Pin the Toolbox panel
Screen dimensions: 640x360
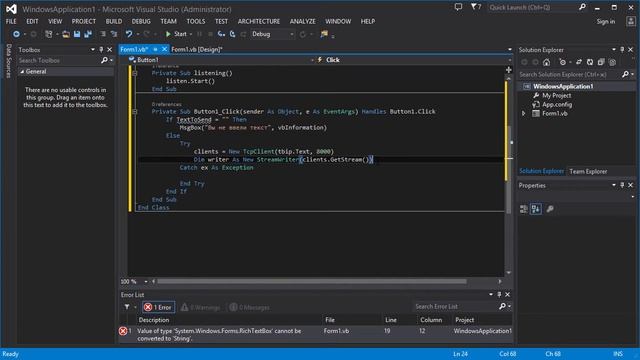(101, 49)
